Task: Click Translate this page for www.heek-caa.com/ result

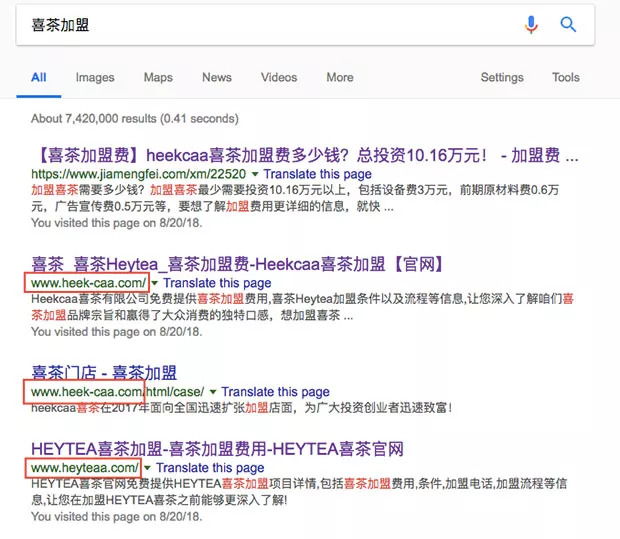Action: [x=217, y=283]
